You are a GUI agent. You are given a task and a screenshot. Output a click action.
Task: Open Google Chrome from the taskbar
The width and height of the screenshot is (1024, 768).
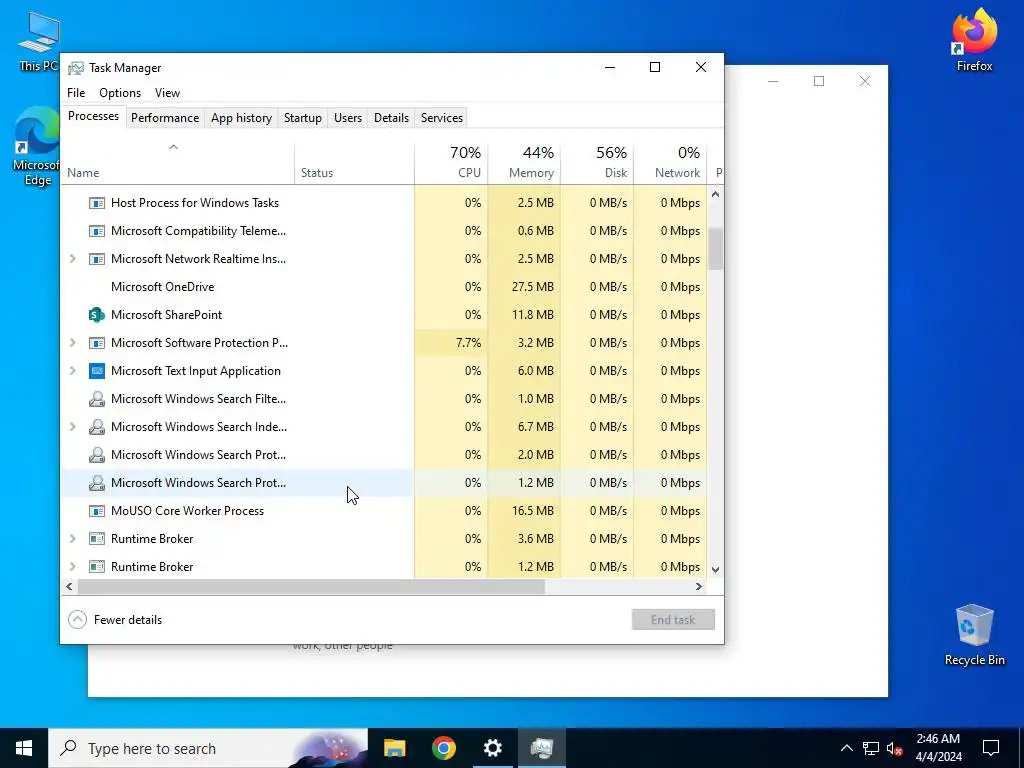pos(443,748)
